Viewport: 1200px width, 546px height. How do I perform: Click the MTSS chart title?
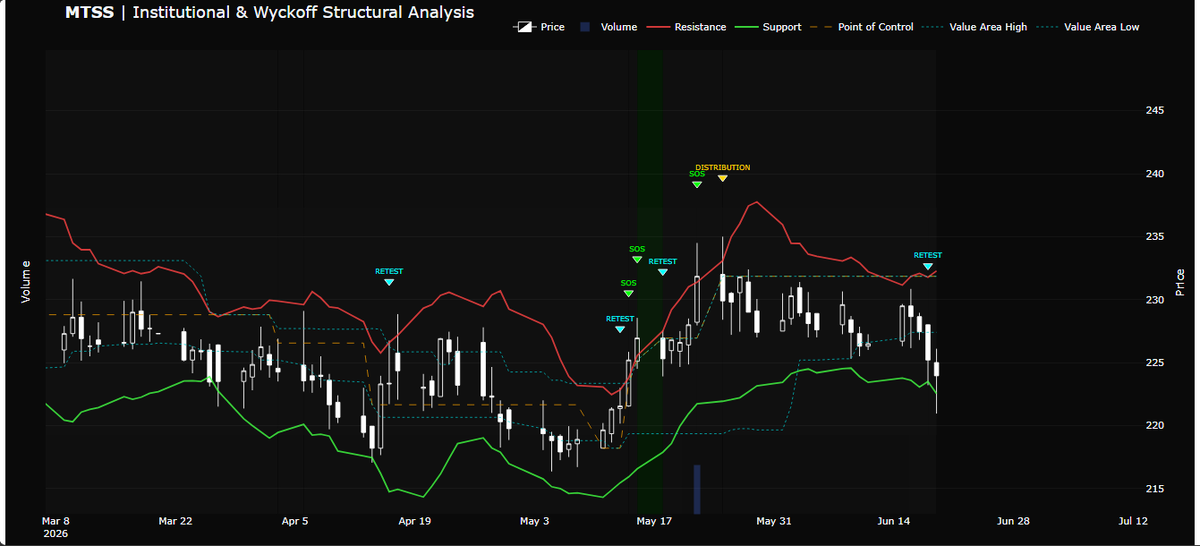click(x=270, y=13)
